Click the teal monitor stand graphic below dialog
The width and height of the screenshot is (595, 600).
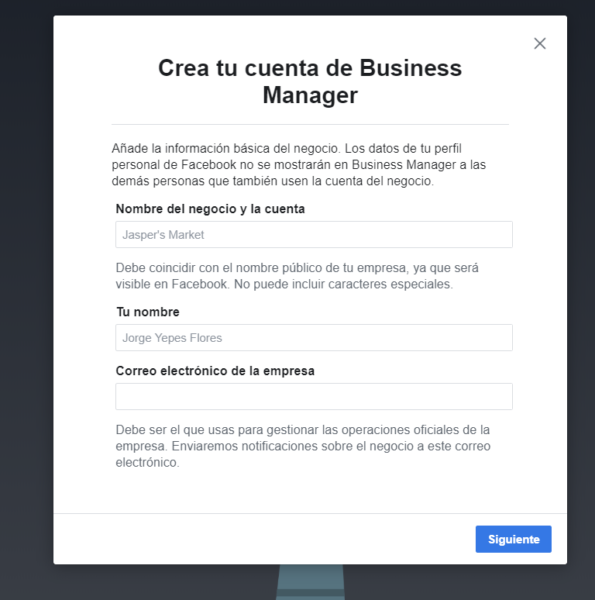[310, 582]
